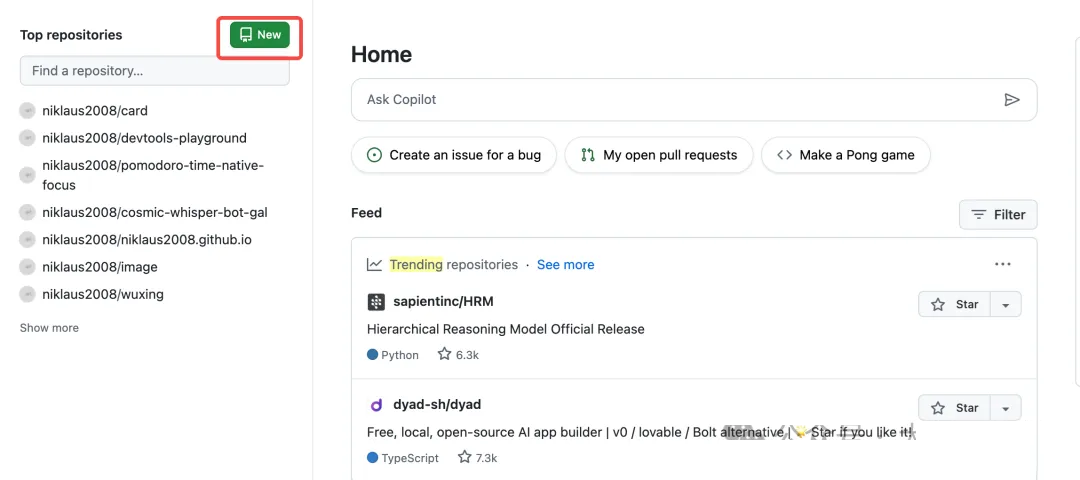Click avatar icon next to niklaus2008/card

(x=28, y=110)
